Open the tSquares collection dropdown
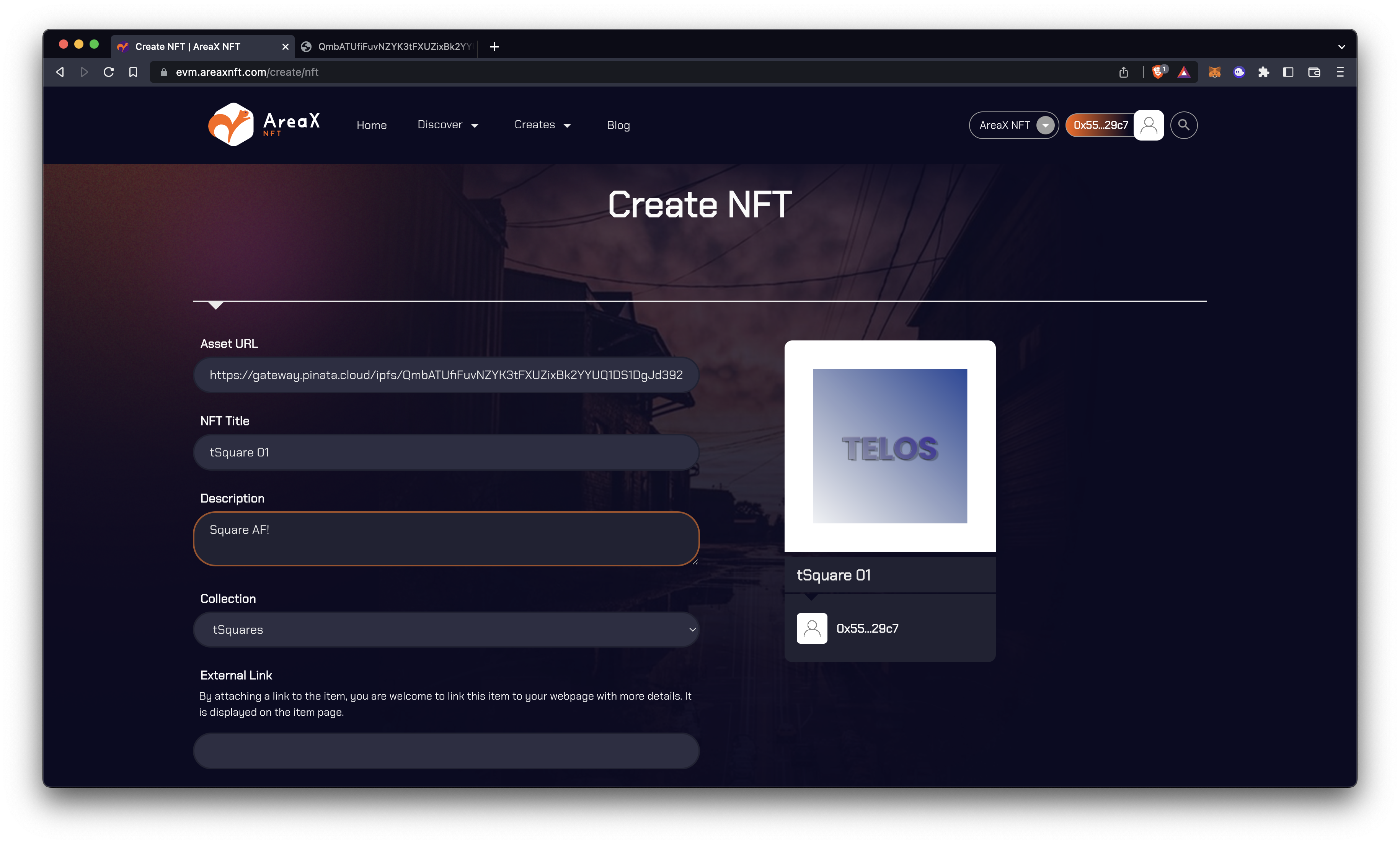Screen dimensions: 1400x844 446,629
